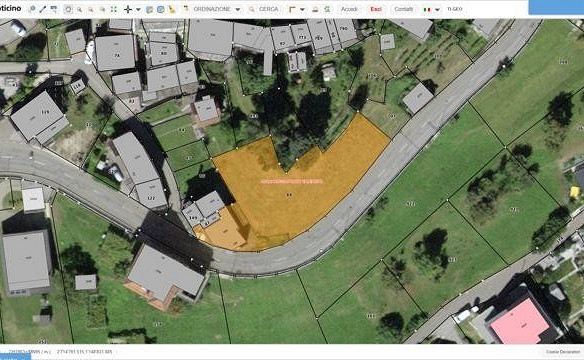This screenshot has height=360, width=584.
Task: Click the print icon in the toolbar
Action: click(315, 9)
